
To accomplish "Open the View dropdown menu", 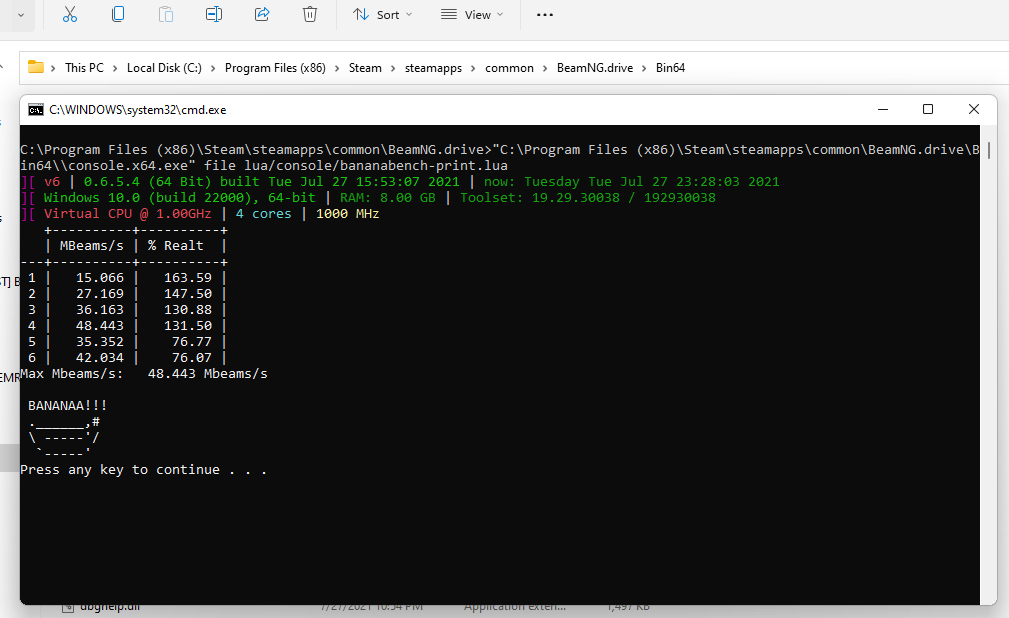I will pyautogui.click(x=472, y=14).
